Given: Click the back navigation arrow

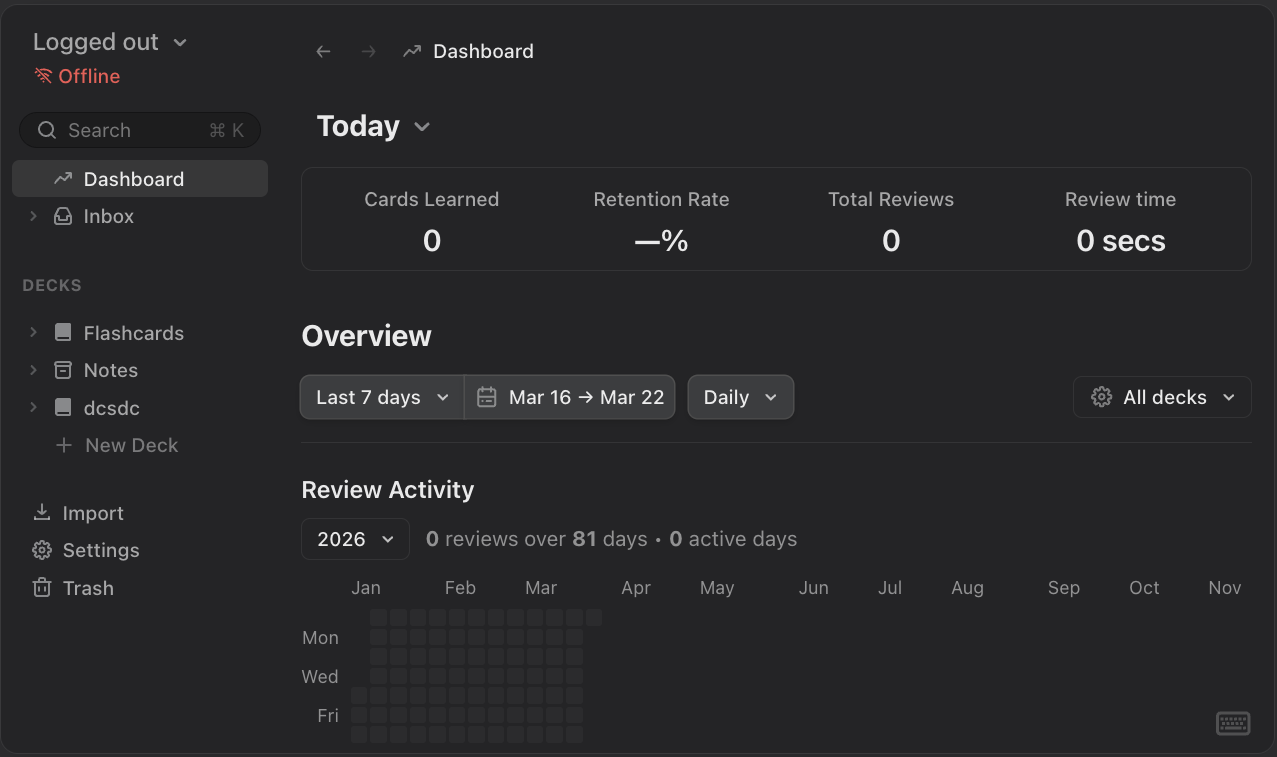Looking at the screenshot, I should (323, 52).
